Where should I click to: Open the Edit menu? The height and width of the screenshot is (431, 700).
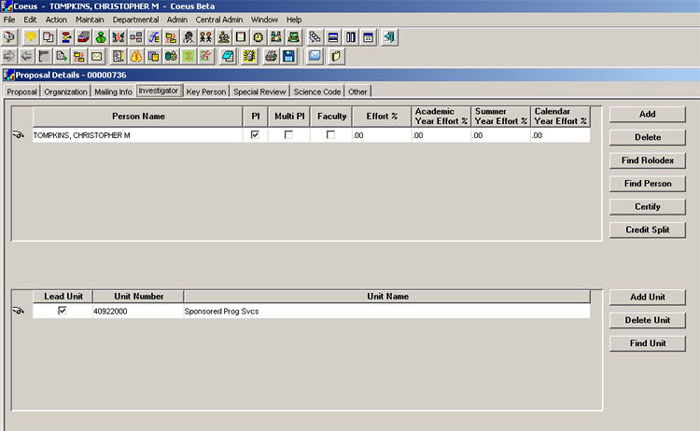[x=30, y=20]
